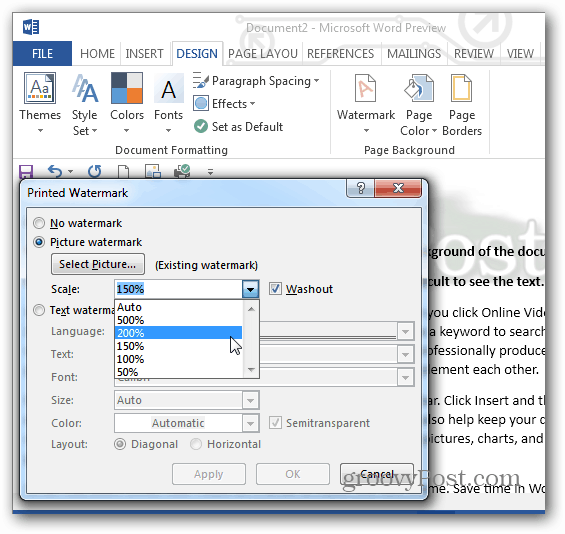Screen dimensions: 565x534
Task: Choose 50% from Scale list
Action: coord(178,371)
